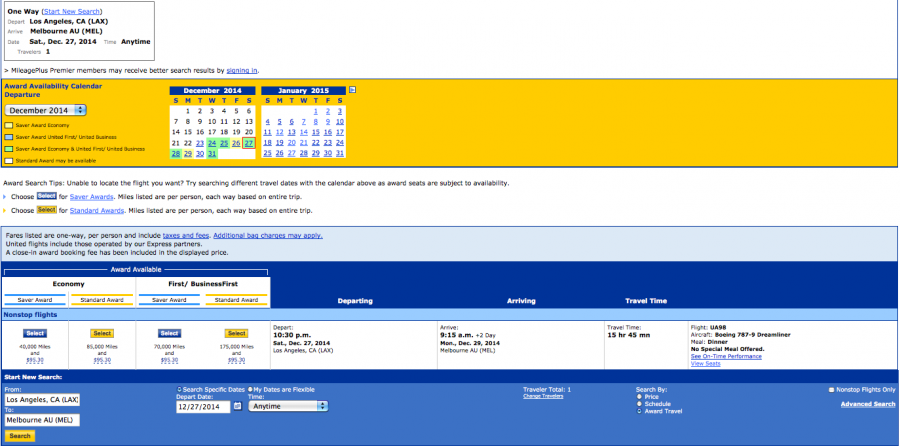This screenshot has width=900, height=446.
Task: Enable the My Dates are Flexible option
Action: (250, 389)
